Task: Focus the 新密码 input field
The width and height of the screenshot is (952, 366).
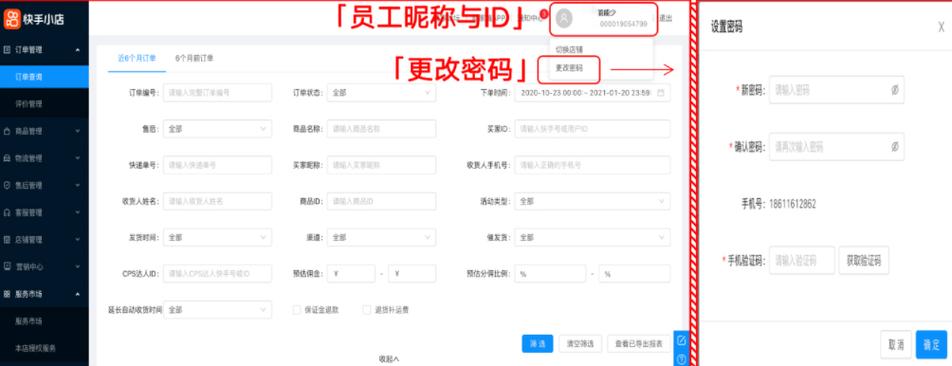Action: click(837, 90)
